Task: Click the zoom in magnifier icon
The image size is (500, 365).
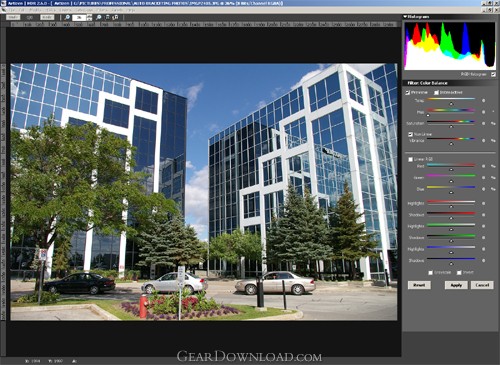Action: [99, 17]
